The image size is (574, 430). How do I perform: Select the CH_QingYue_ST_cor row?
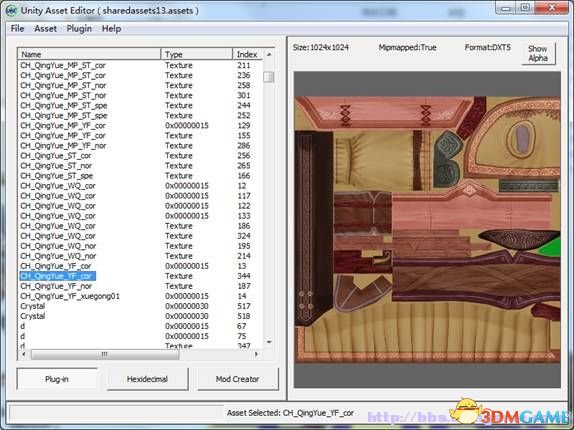click(140, 156)
